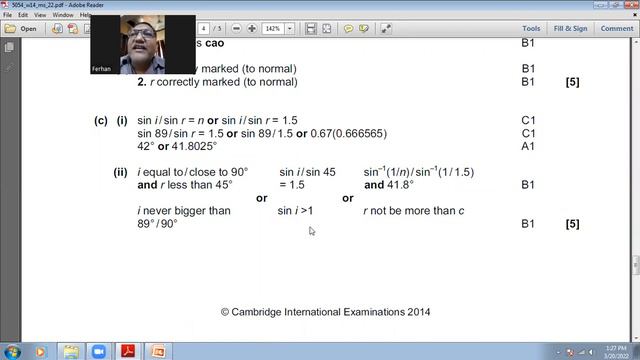The image size is (640, 360).
Task: Click the action center flag tray icon
Action: pos(570,352)
